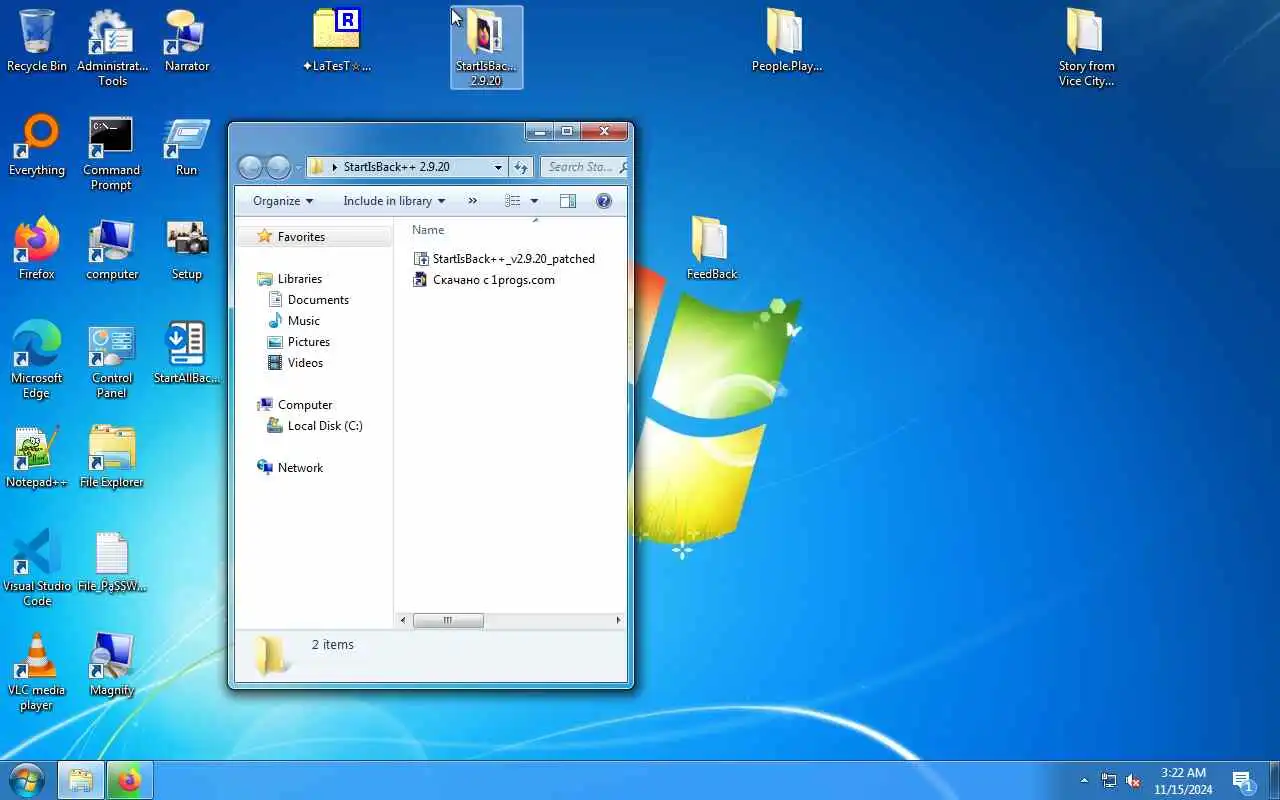Select Libraries in navigation pane
Viewport: 1280px width, 800px height.
point(289,279)
